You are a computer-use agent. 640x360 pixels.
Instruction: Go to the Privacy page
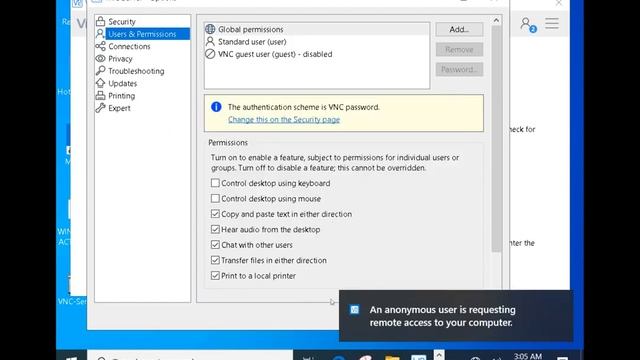click(120, 59)
